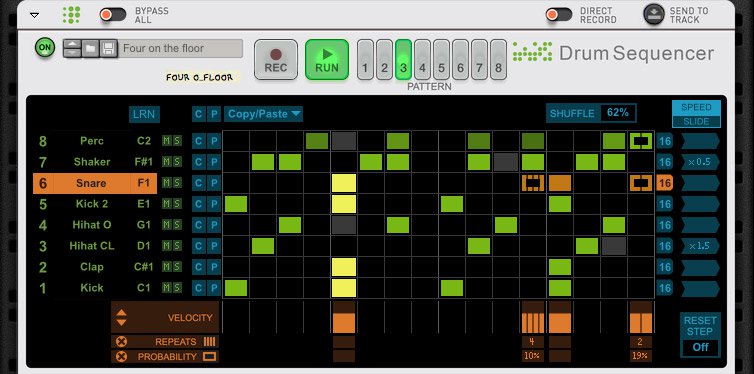Click the Shuffle 62% value field
The width and height of the screenshot is (754, 374).
(x=618, y=113)
